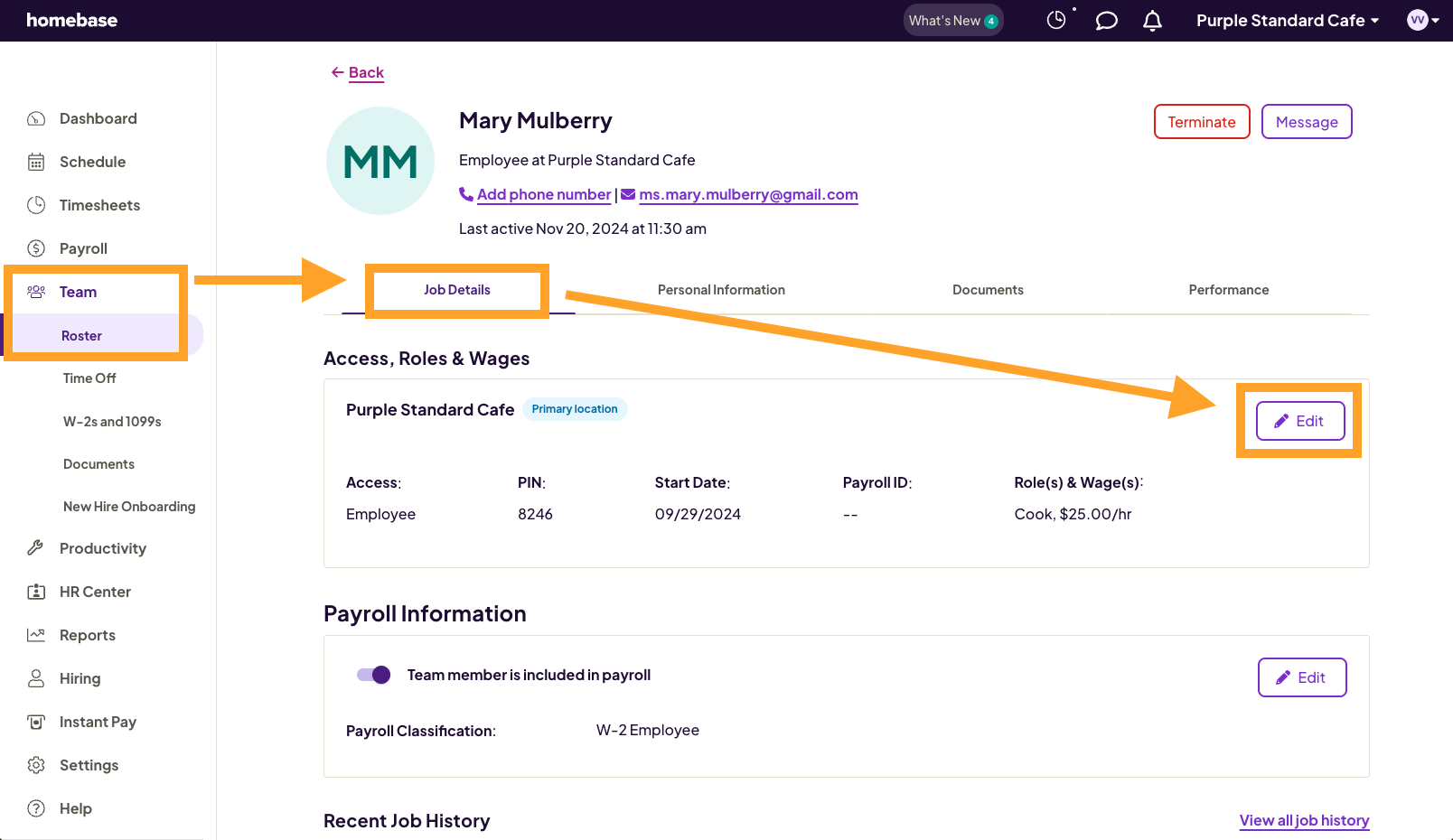
Task: Switch to the Job Details tab
Action: coord(457,290)
